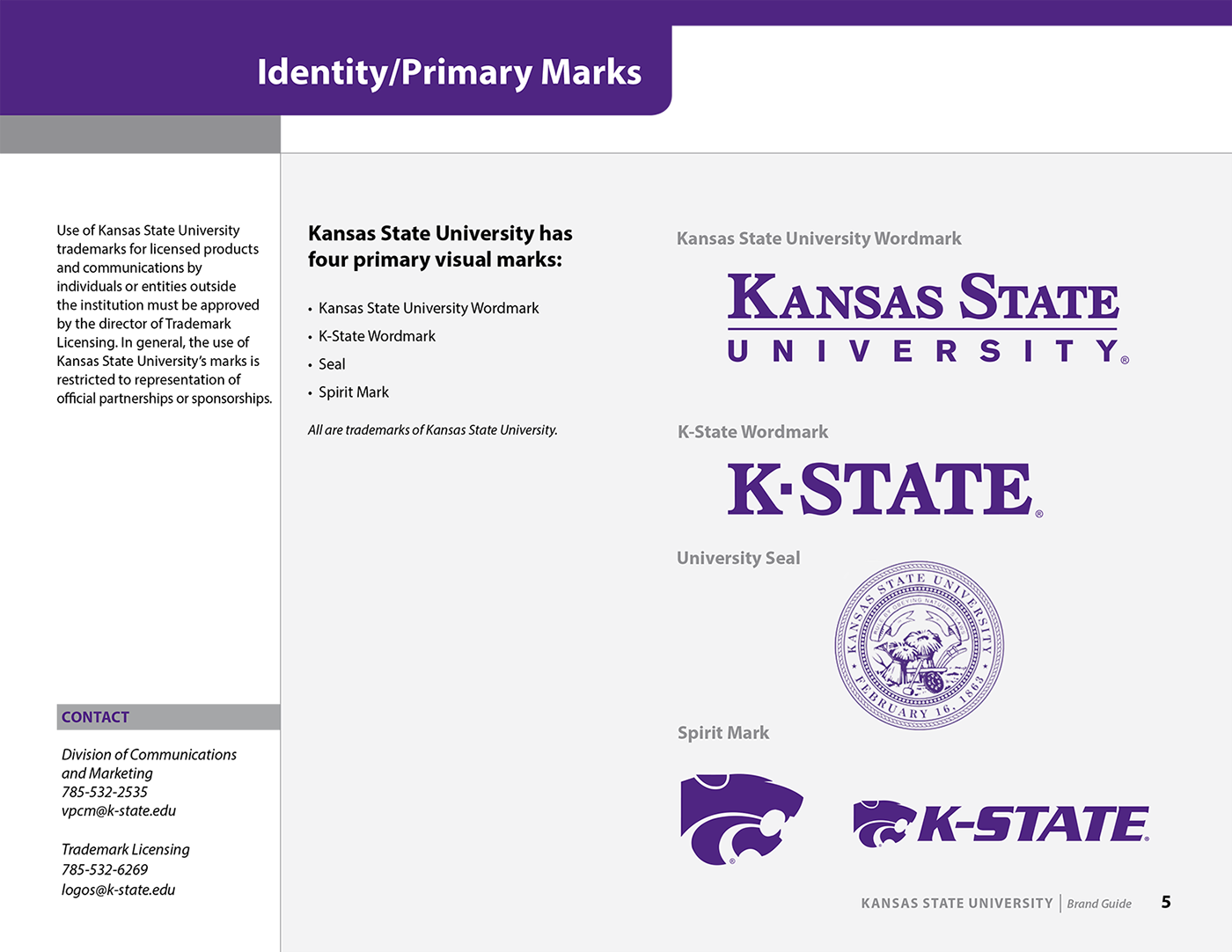Viewport: 1232px width, 952px height.
Task: Select the bullet next to Spirit Mark
Action: click(310, 392)
